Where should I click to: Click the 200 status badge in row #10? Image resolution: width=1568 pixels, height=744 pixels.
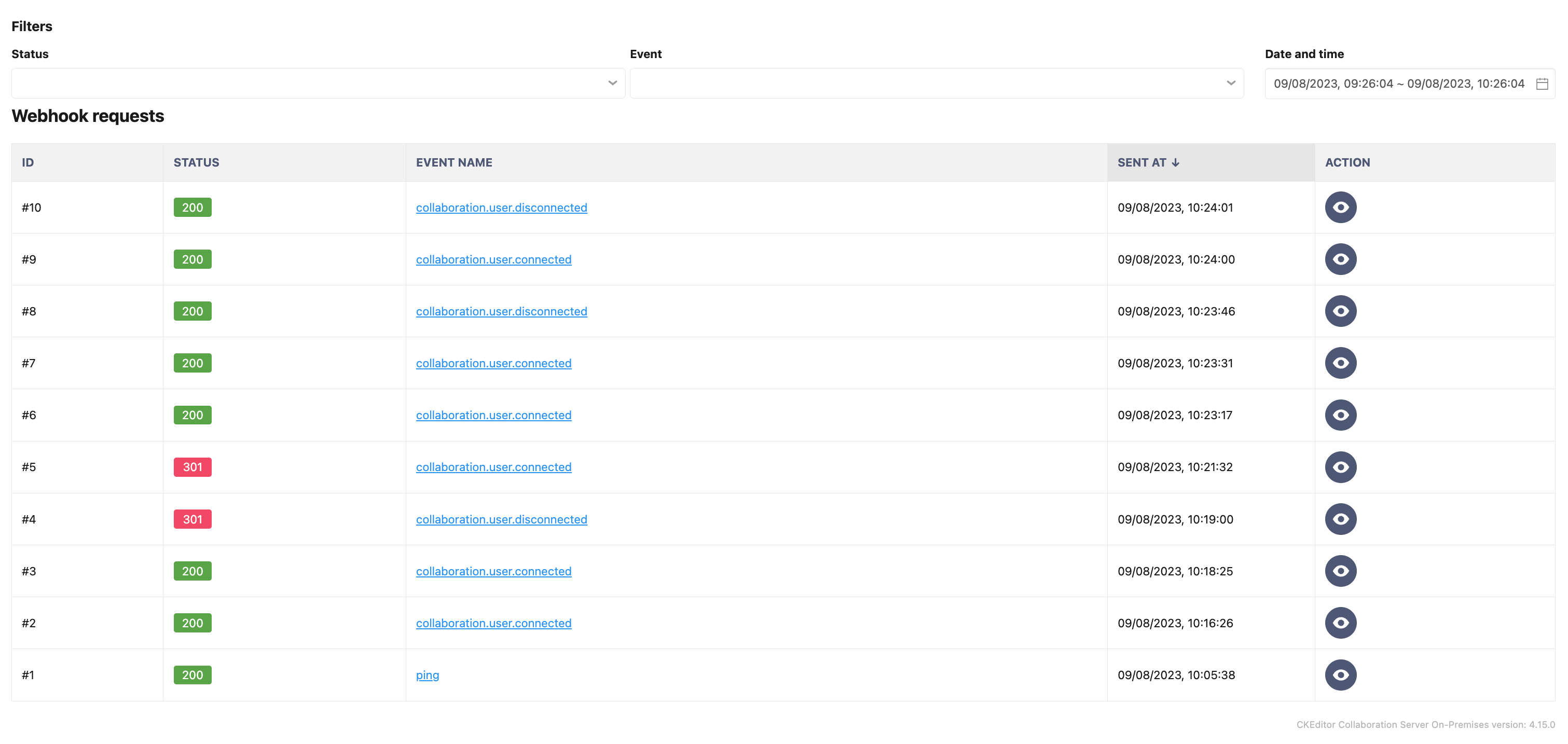pyautogui.click(x=192, y=208)
